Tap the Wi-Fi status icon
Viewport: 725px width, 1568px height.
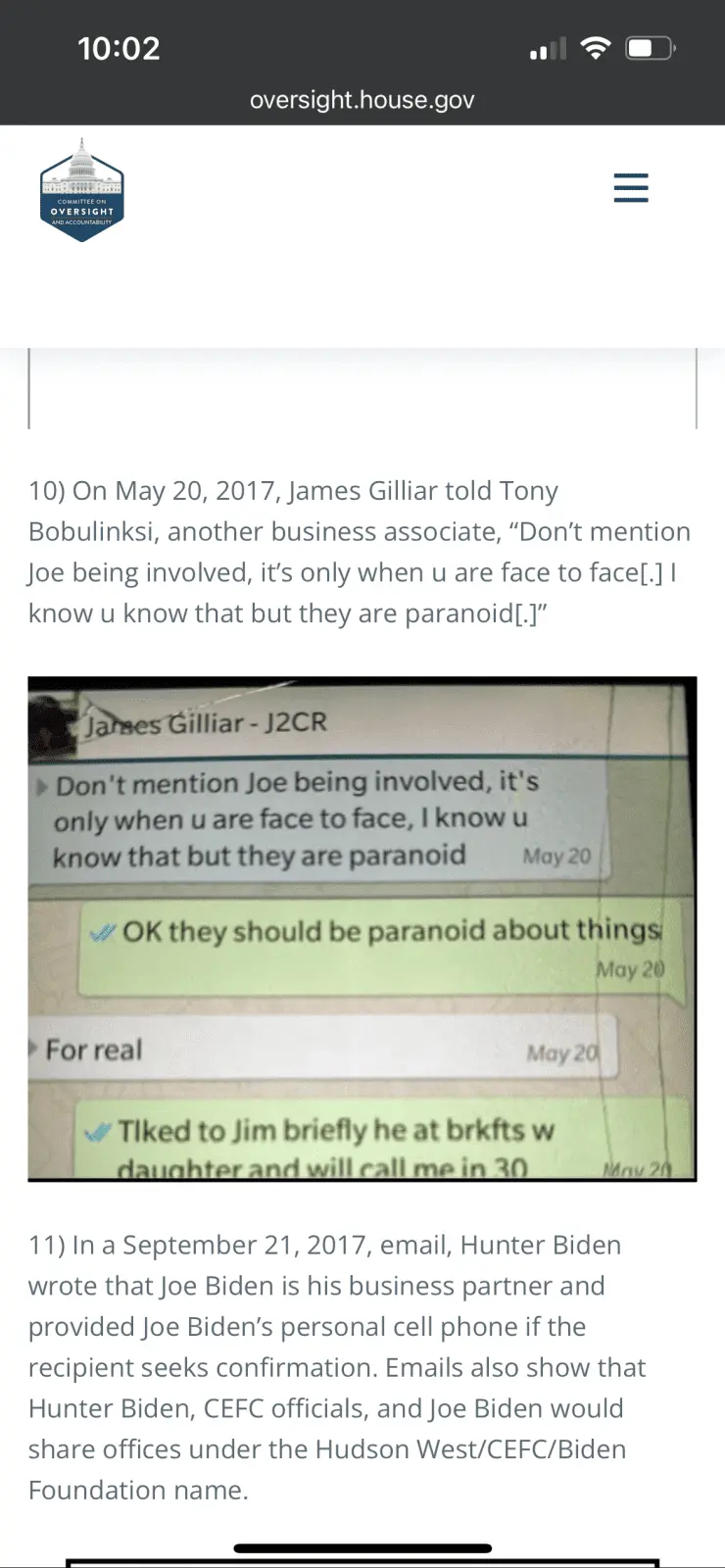596,48
